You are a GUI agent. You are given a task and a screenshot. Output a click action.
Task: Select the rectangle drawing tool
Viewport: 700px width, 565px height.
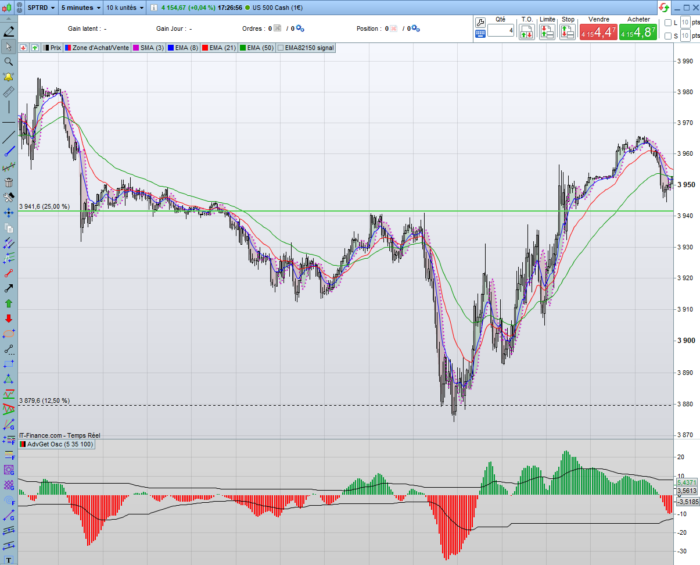click(x=8, y=364)
